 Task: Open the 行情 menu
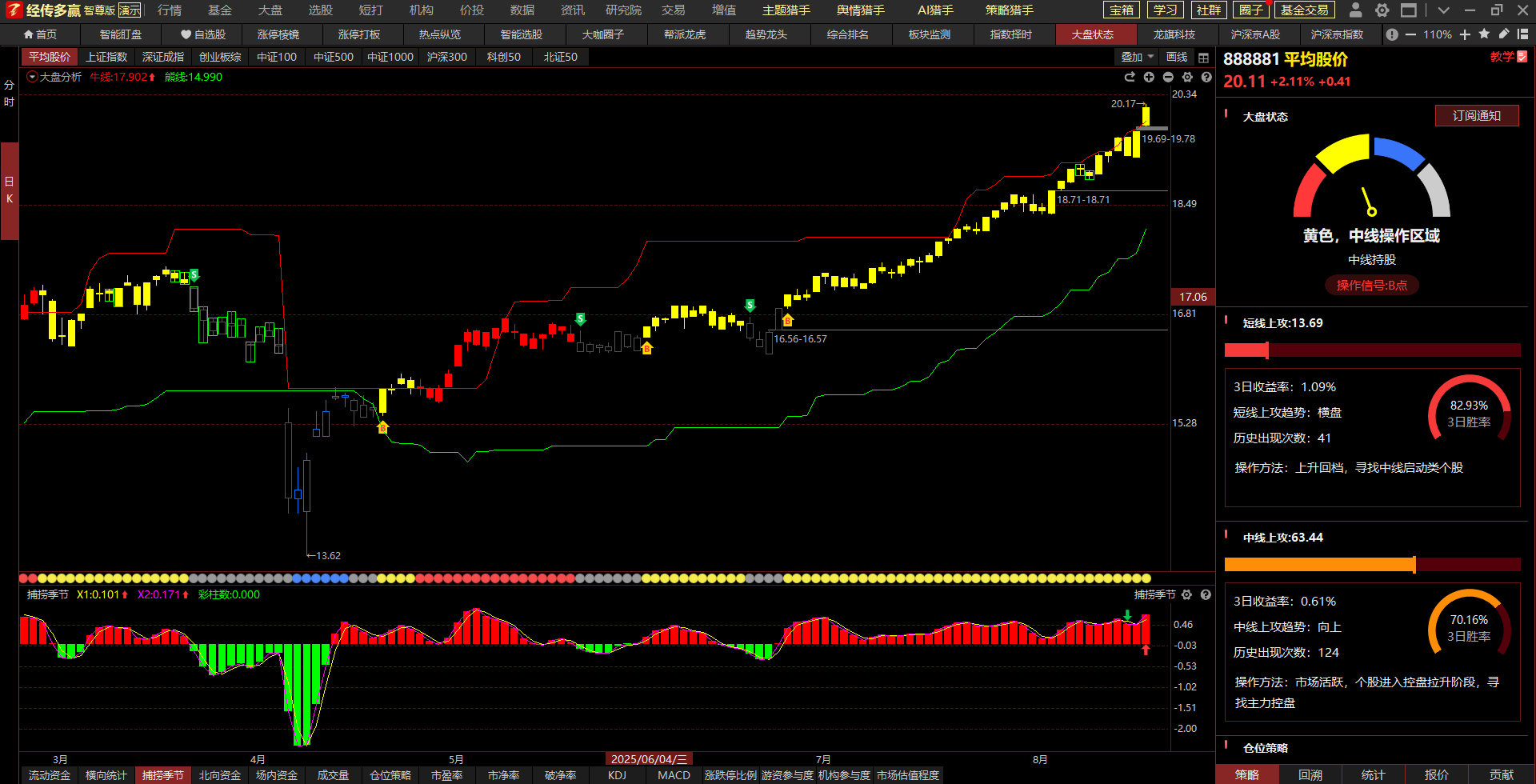(170, 10)
